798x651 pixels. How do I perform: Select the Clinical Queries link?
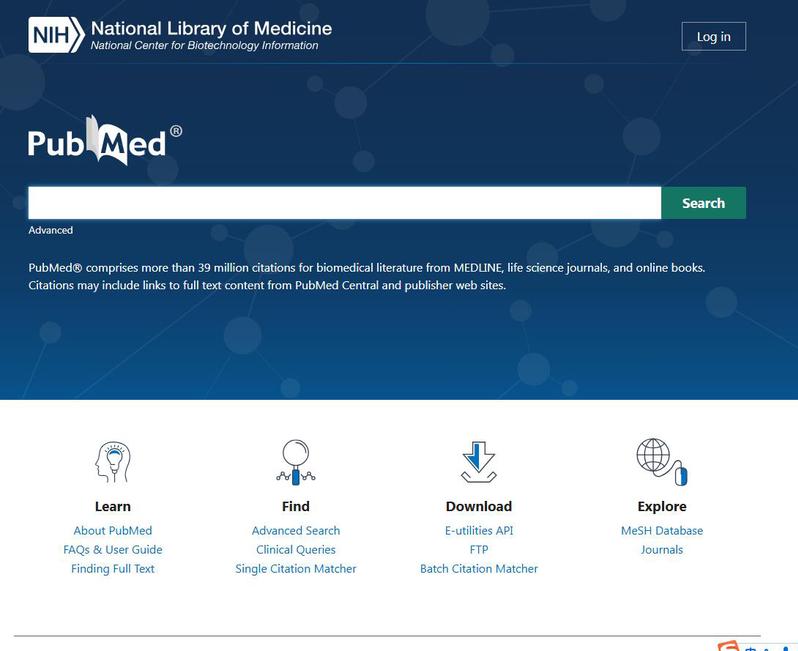(x=296, y=550)
